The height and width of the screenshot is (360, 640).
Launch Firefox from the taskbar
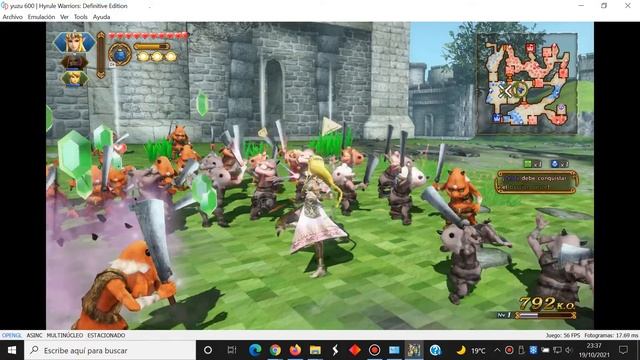click(295, 350)
